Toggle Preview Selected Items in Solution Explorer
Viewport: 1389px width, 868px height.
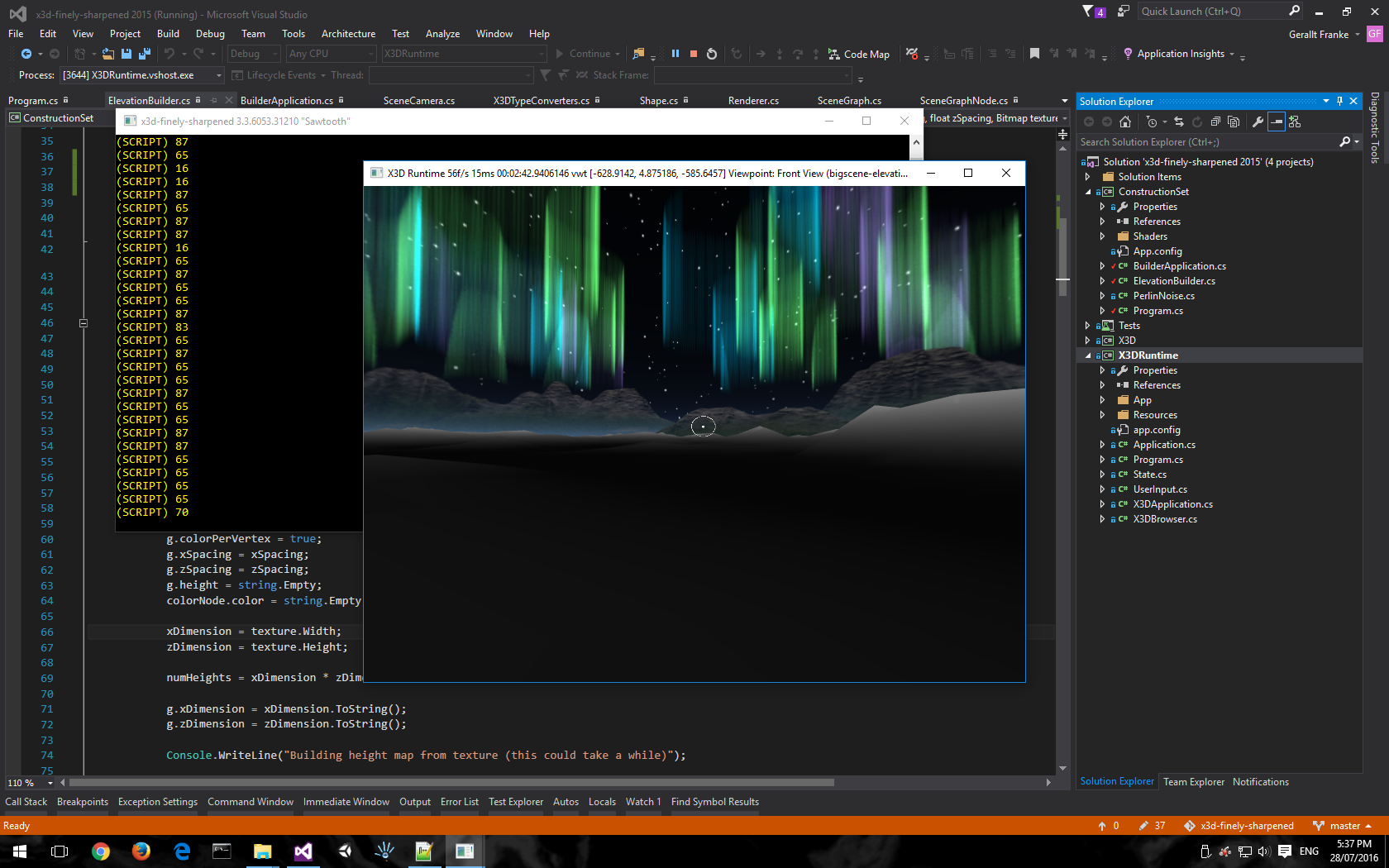point(1277,122)
